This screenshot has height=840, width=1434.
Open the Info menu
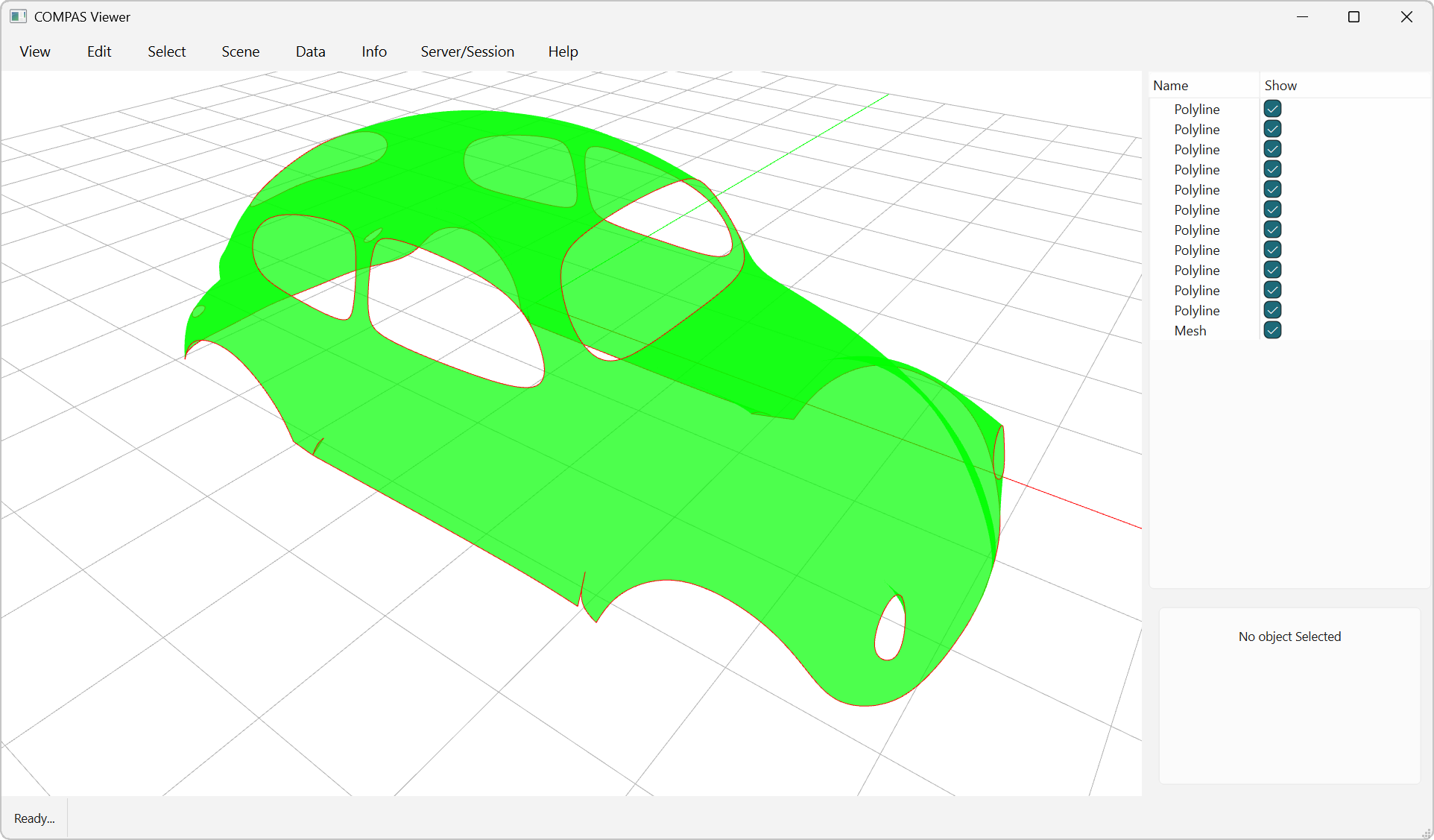click(374, 51)
